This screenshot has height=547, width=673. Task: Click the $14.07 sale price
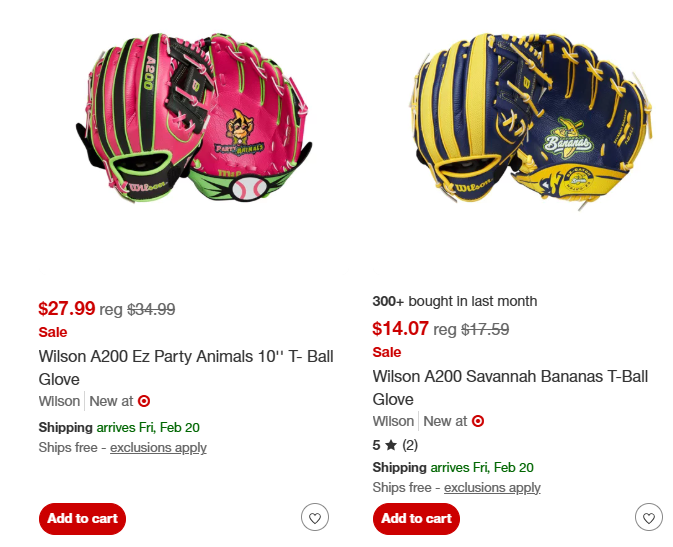[x=401, y=329]
